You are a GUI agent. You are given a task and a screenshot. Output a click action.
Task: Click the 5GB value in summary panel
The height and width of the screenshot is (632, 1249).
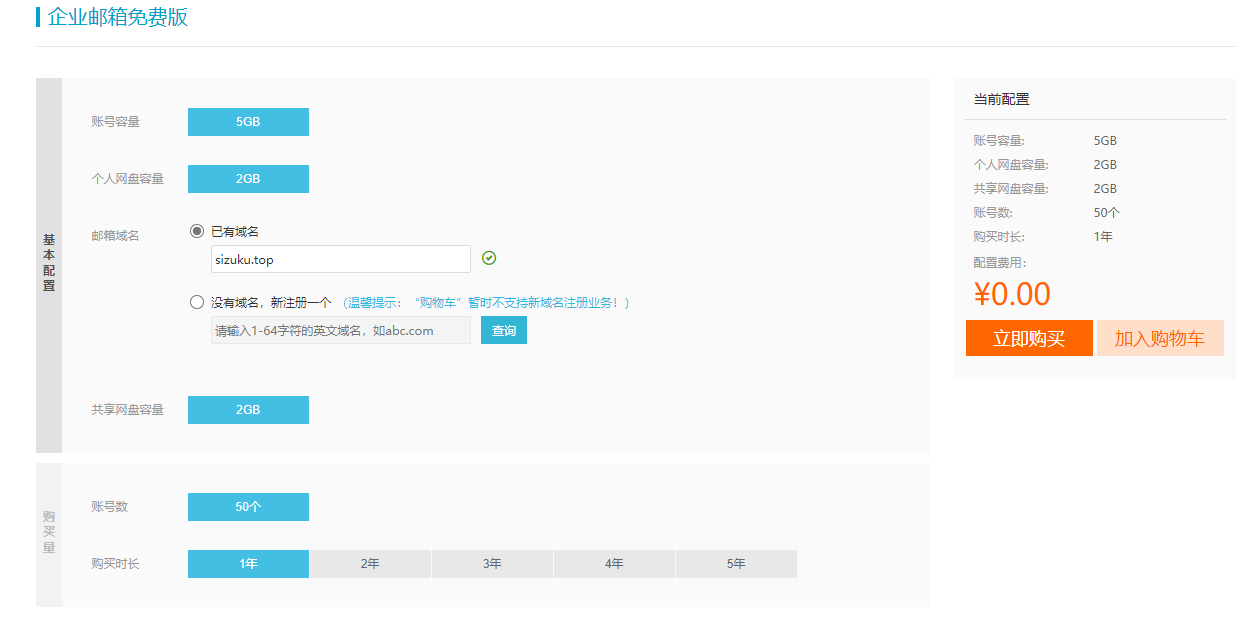(x=1105, y=141)
